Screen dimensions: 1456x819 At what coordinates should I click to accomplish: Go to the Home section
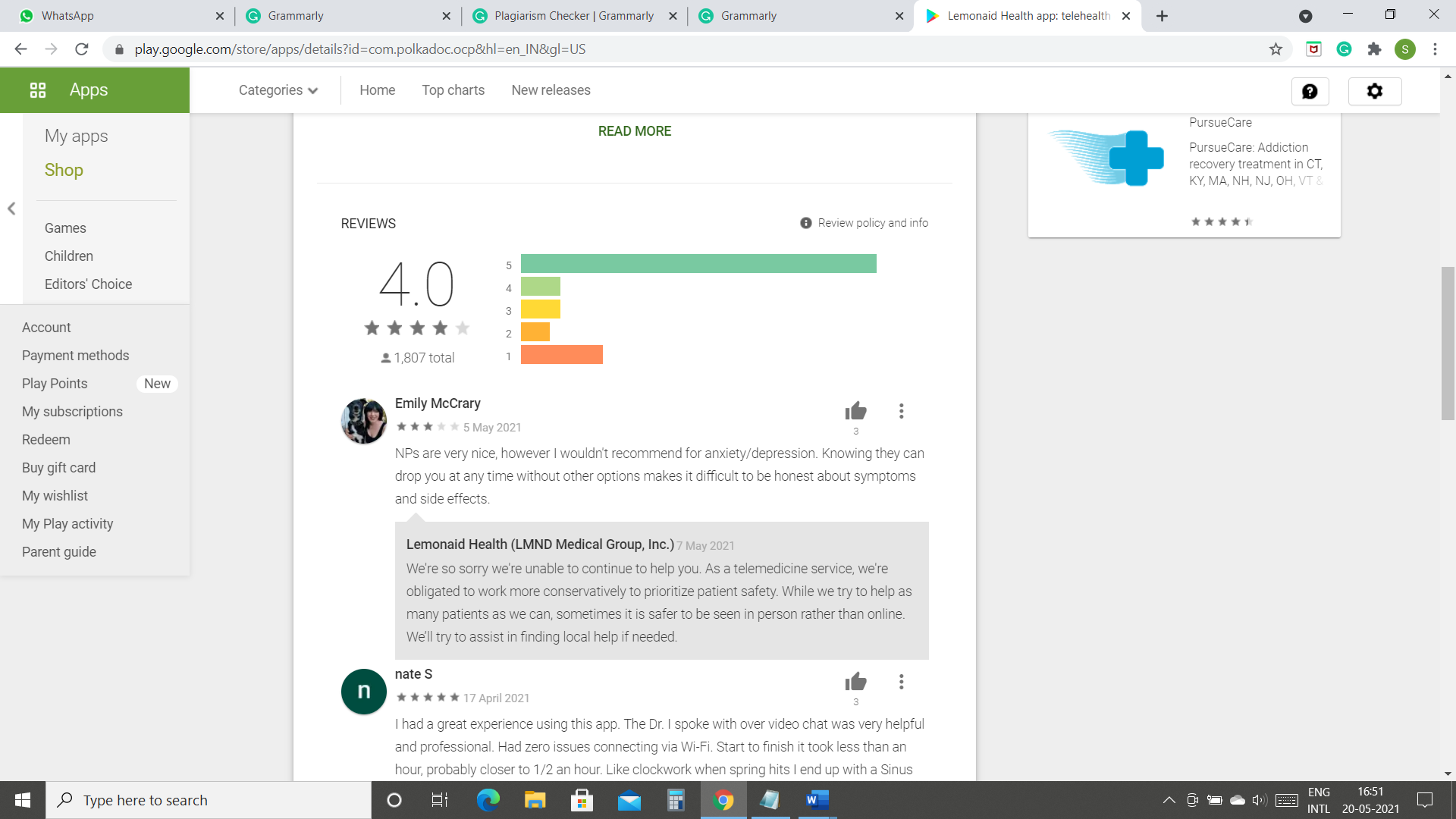[x=377, y=90]
